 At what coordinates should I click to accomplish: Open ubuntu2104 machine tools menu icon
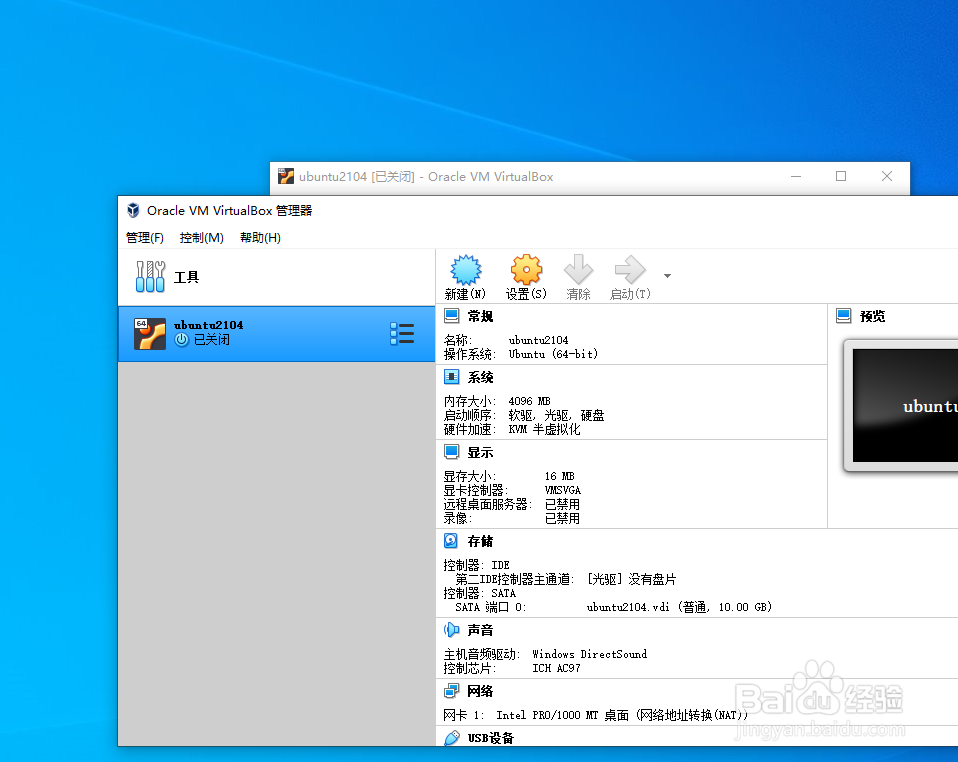[402, 334]
